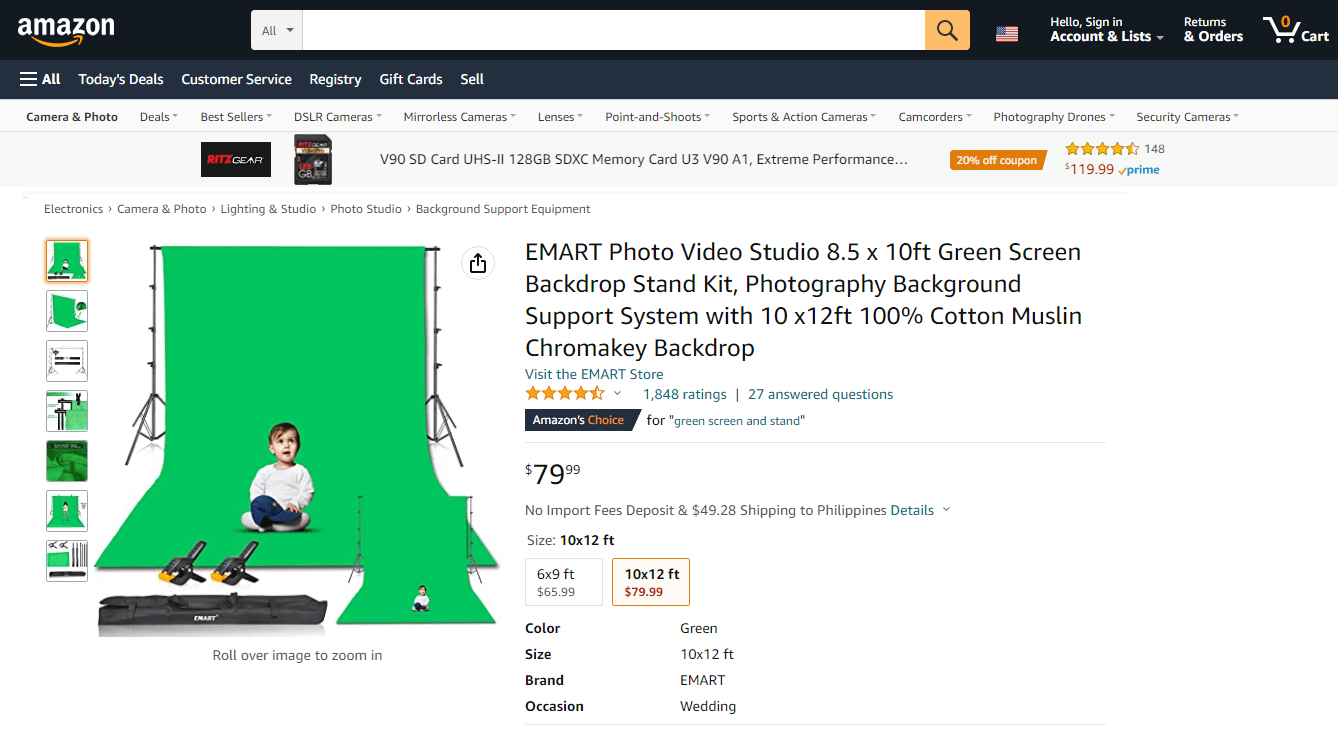Click inside the Amazon search field

click(x=613, y=31)
